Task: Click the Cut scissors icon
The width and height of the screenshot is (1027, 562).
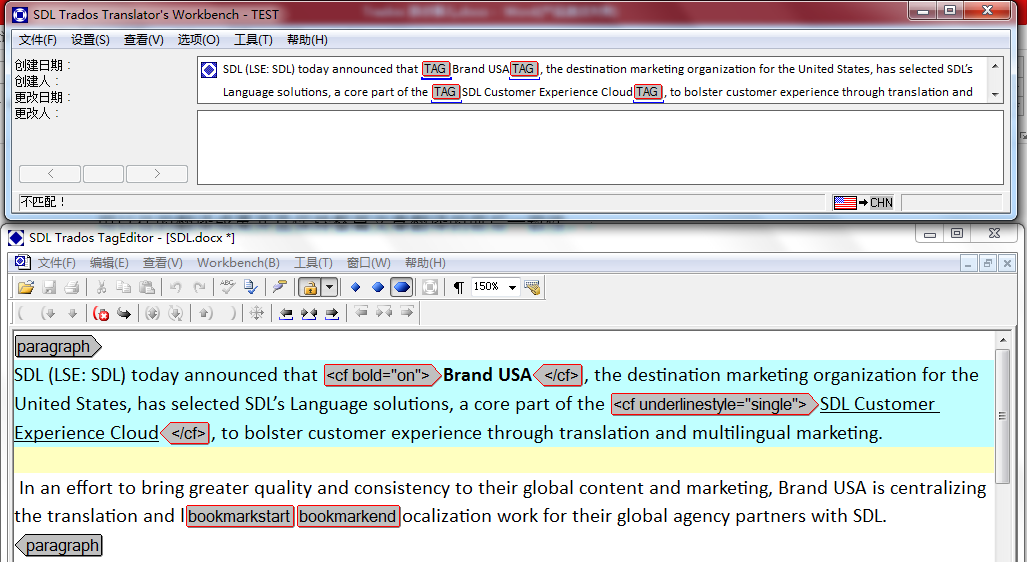Action: [101, 287]
